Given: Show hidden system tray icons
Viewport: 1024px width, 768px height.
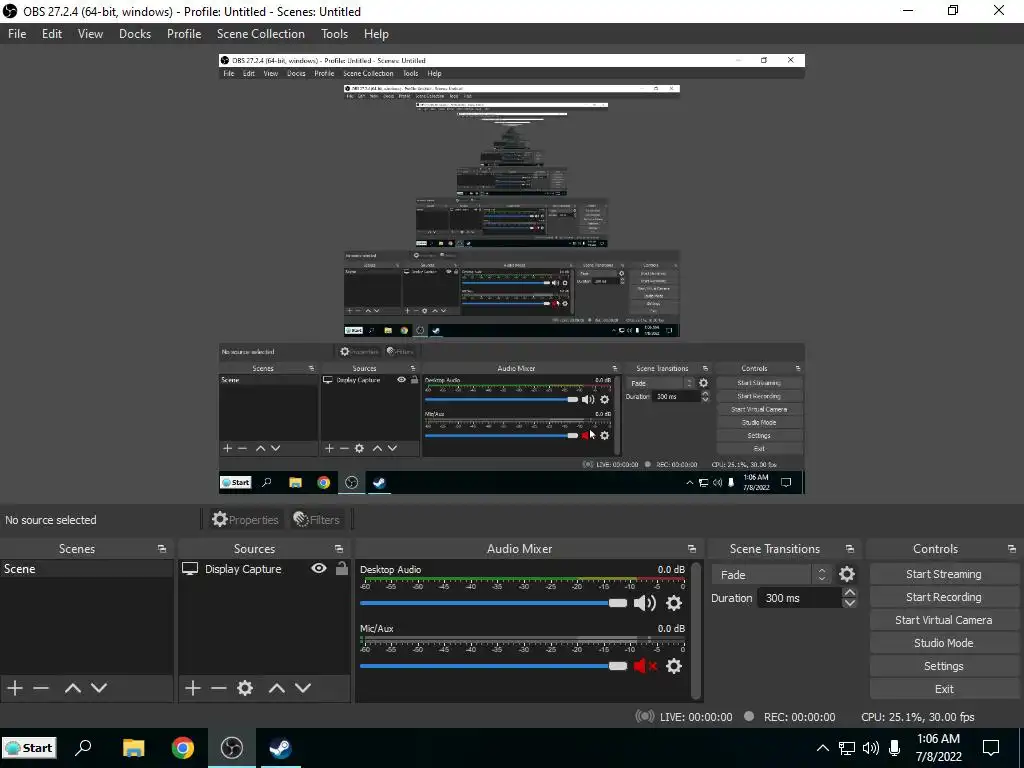Looking at the screenshot, I should pos(823,748).
